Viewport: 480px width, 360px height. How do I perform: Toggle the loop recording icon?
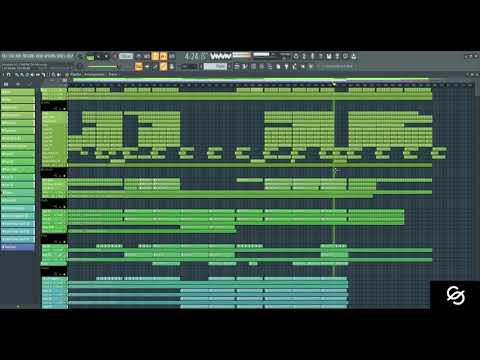pyautogui.click(x=172, y=56)
